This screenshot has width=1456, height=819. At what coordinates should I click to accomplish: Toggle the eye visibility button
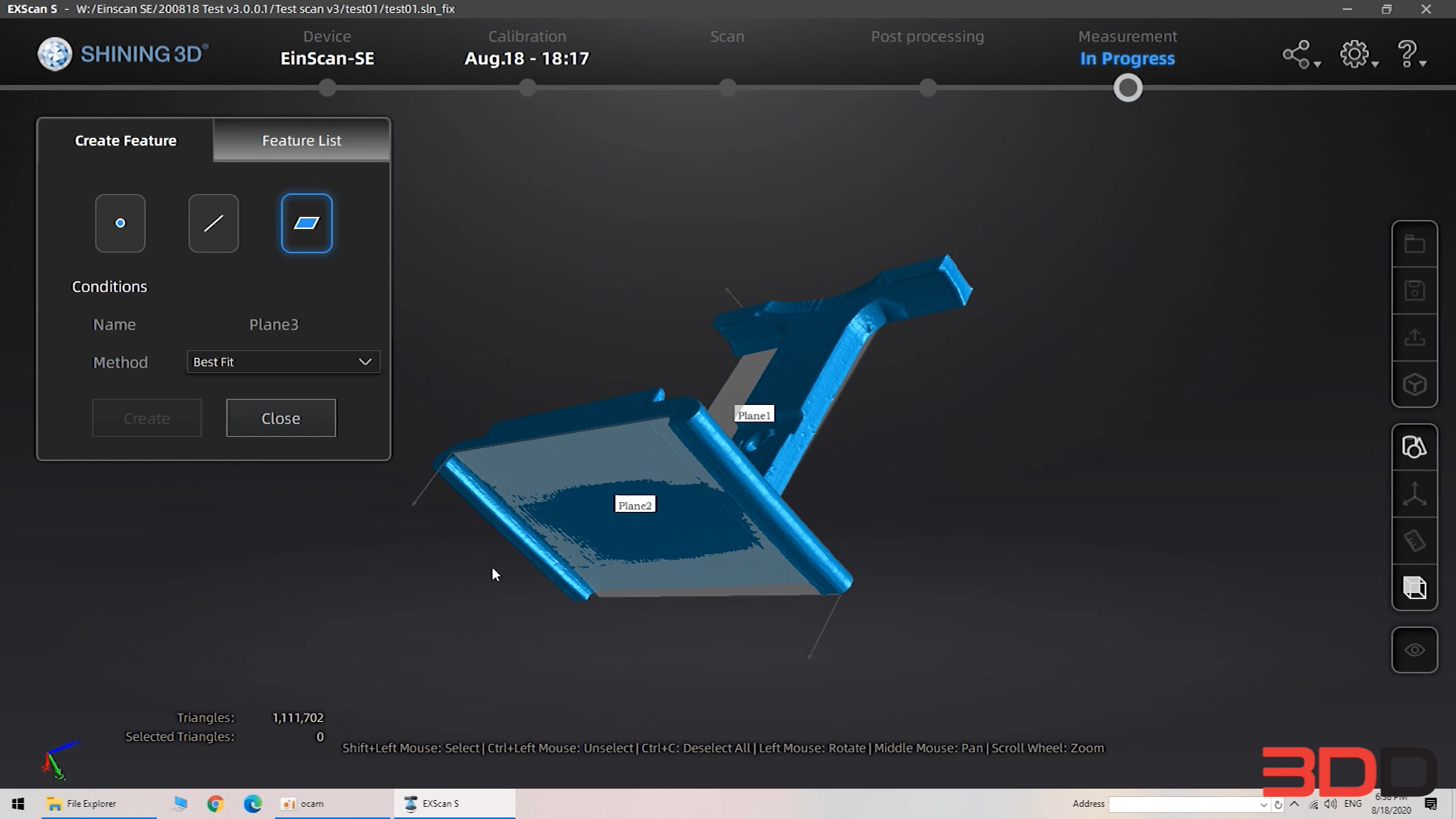pos(1414,650)
